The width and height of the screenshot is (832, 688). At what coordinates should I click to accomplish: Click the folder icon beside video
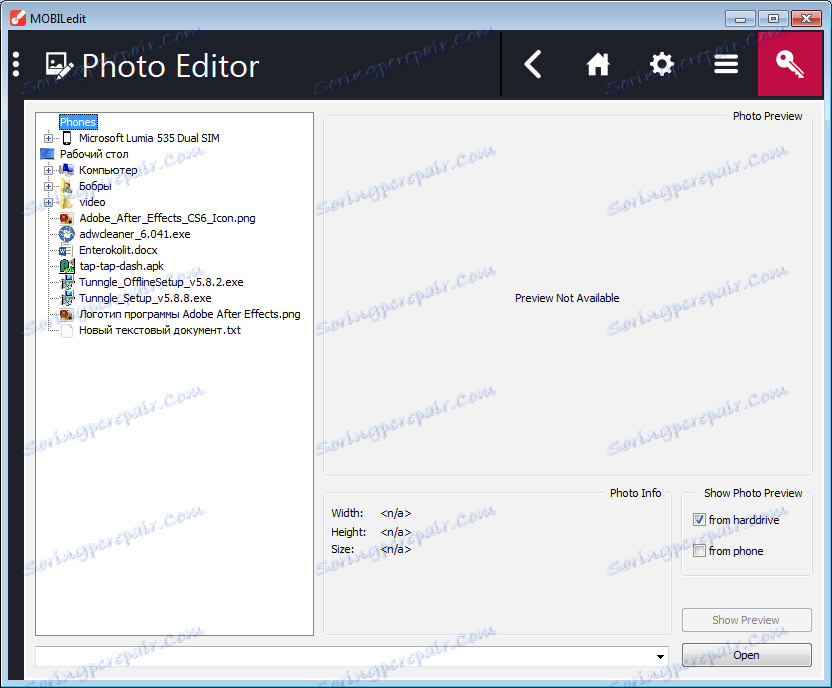[x=66, y=202]
